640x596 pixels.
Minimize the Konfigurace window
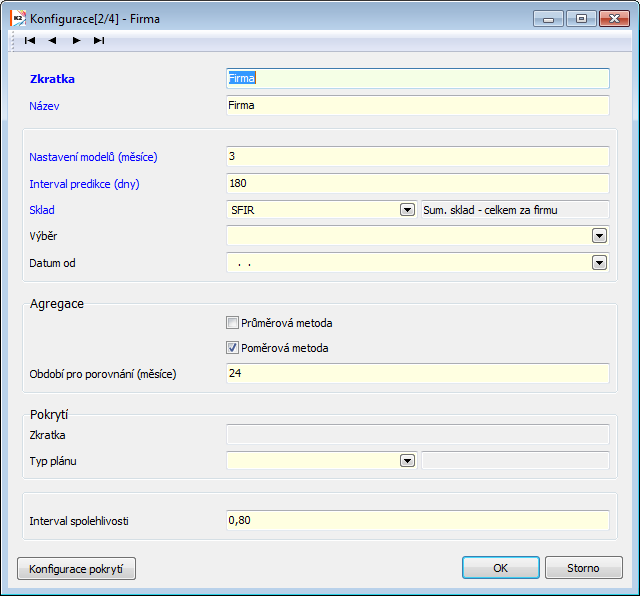point(548,19)
